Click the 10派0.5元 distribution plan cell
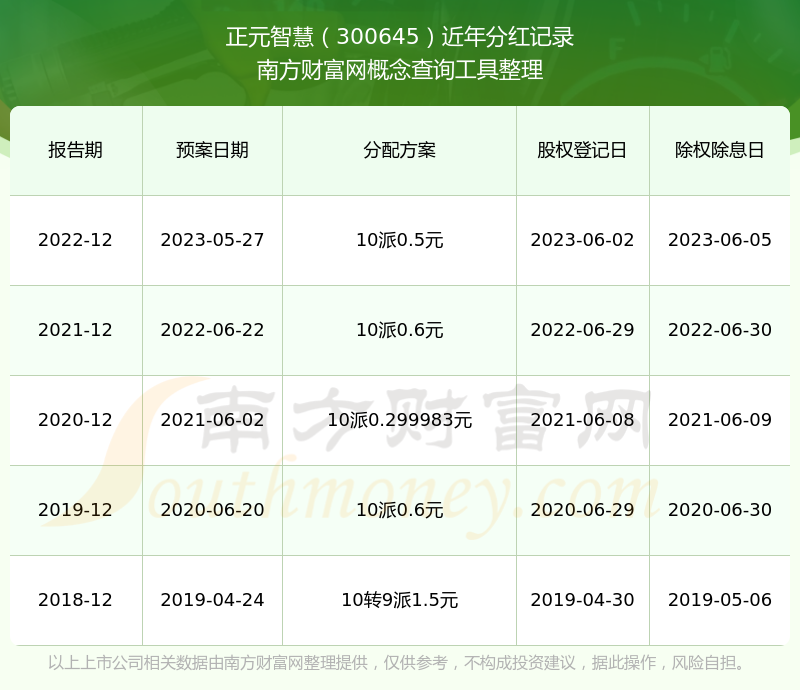Image resolution: width=800 pixels, height=690 pixels. point(399,240)
